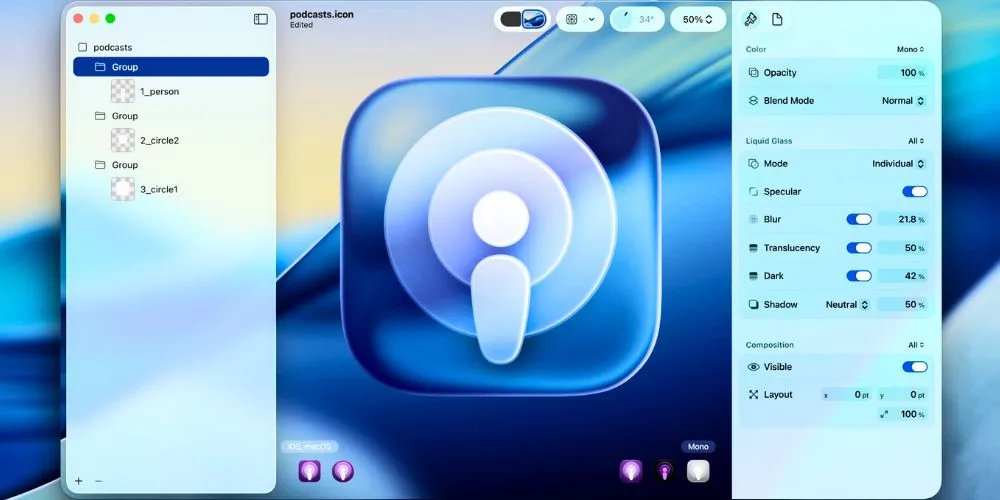This screenshot has height=500, width=1000.
Task: Select the 2_circle2 layer
Action: coord(159,140)
